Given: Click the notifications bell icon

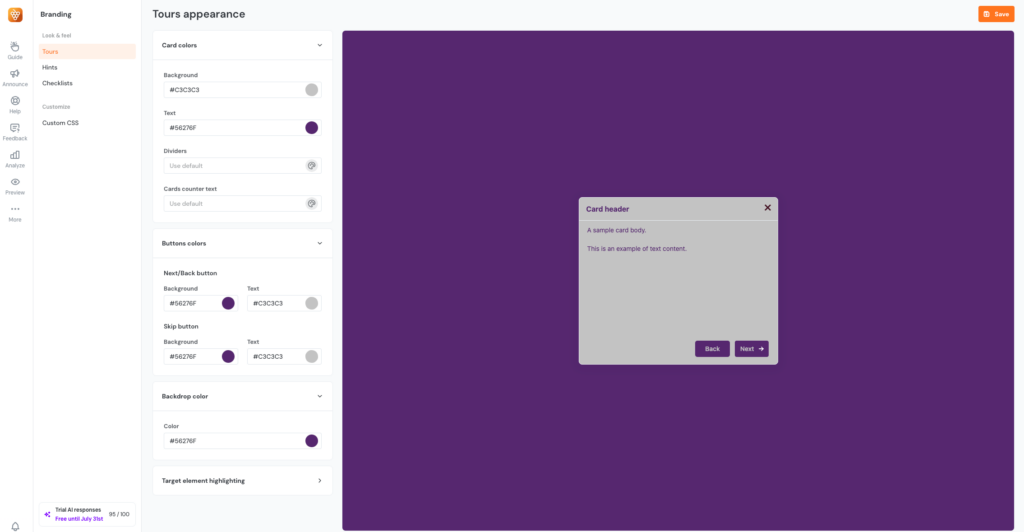Looking at the screenshot, I should (15, 526).
